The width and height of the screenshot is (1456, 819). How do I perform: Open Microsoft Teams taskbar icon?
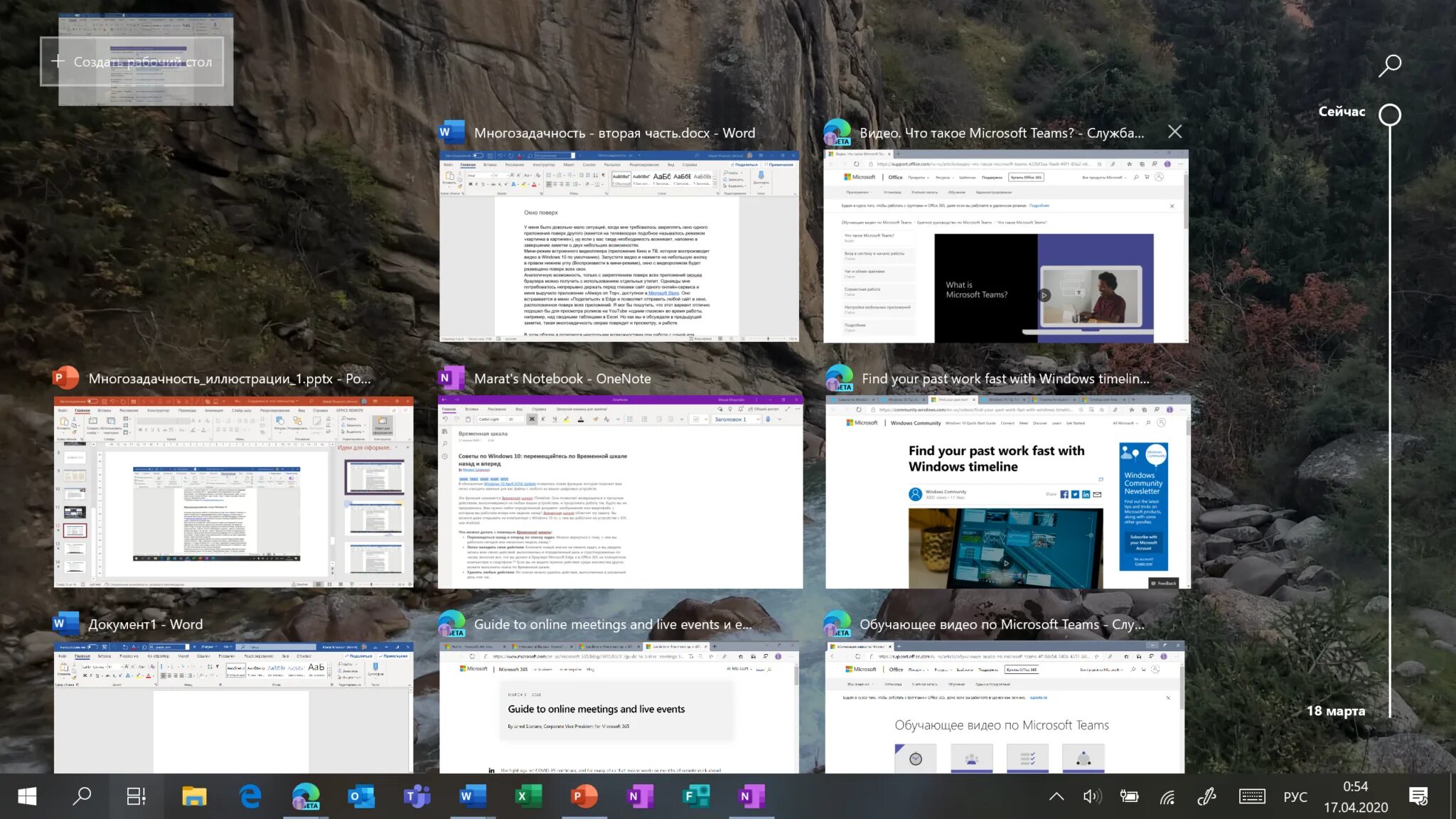point(417,797)
